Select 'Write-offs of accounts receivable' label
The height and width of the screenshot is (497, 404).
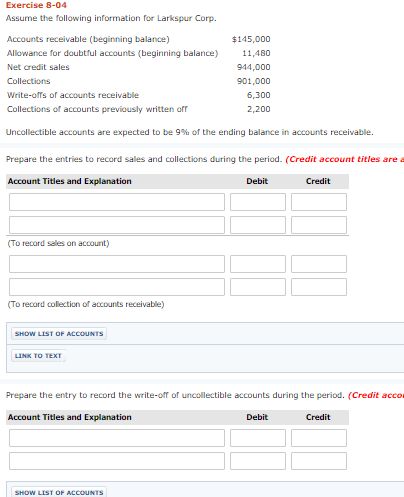73,95
